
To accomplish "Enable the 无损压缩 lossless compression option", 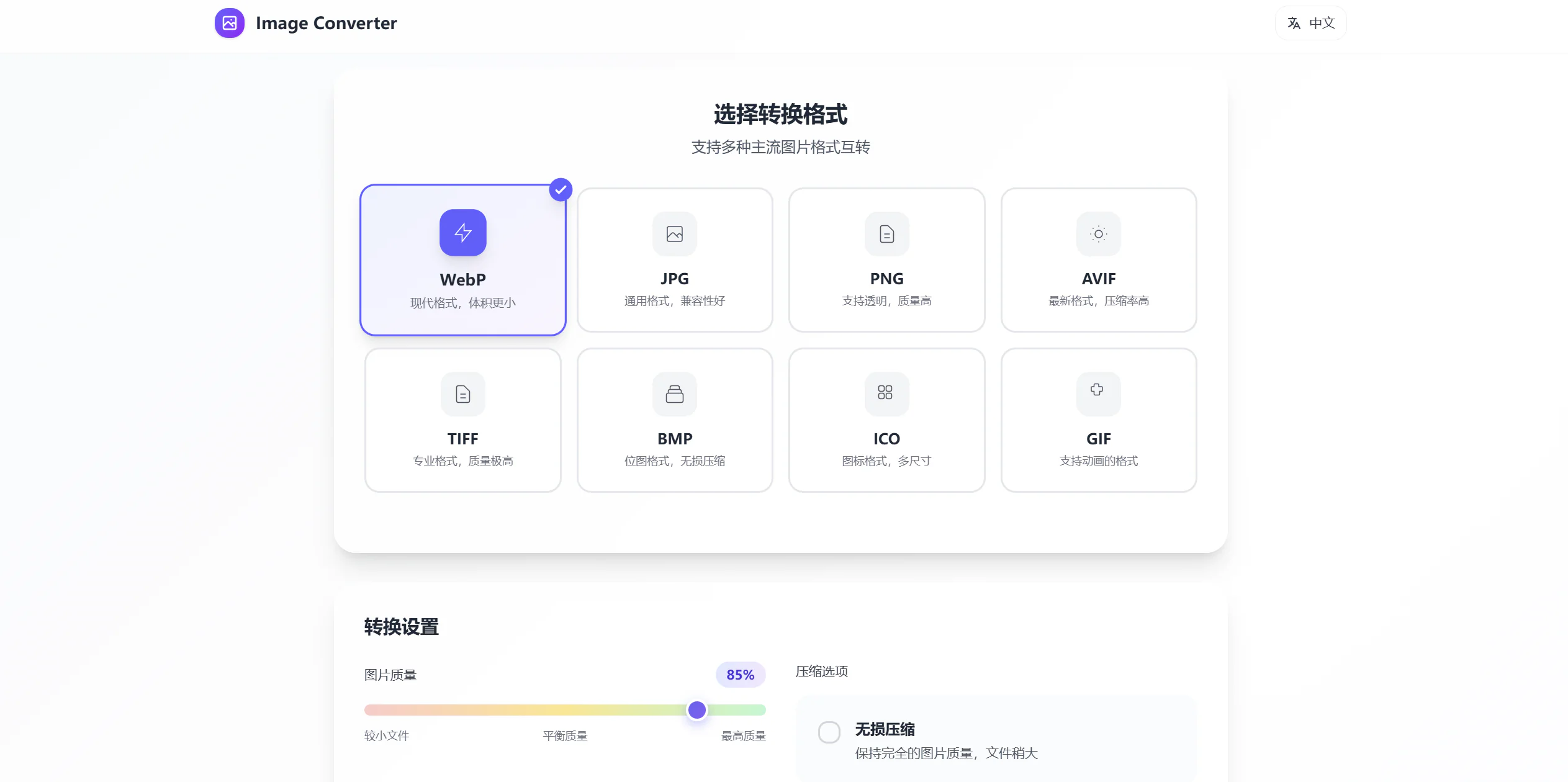I will [x=829, y=732].
